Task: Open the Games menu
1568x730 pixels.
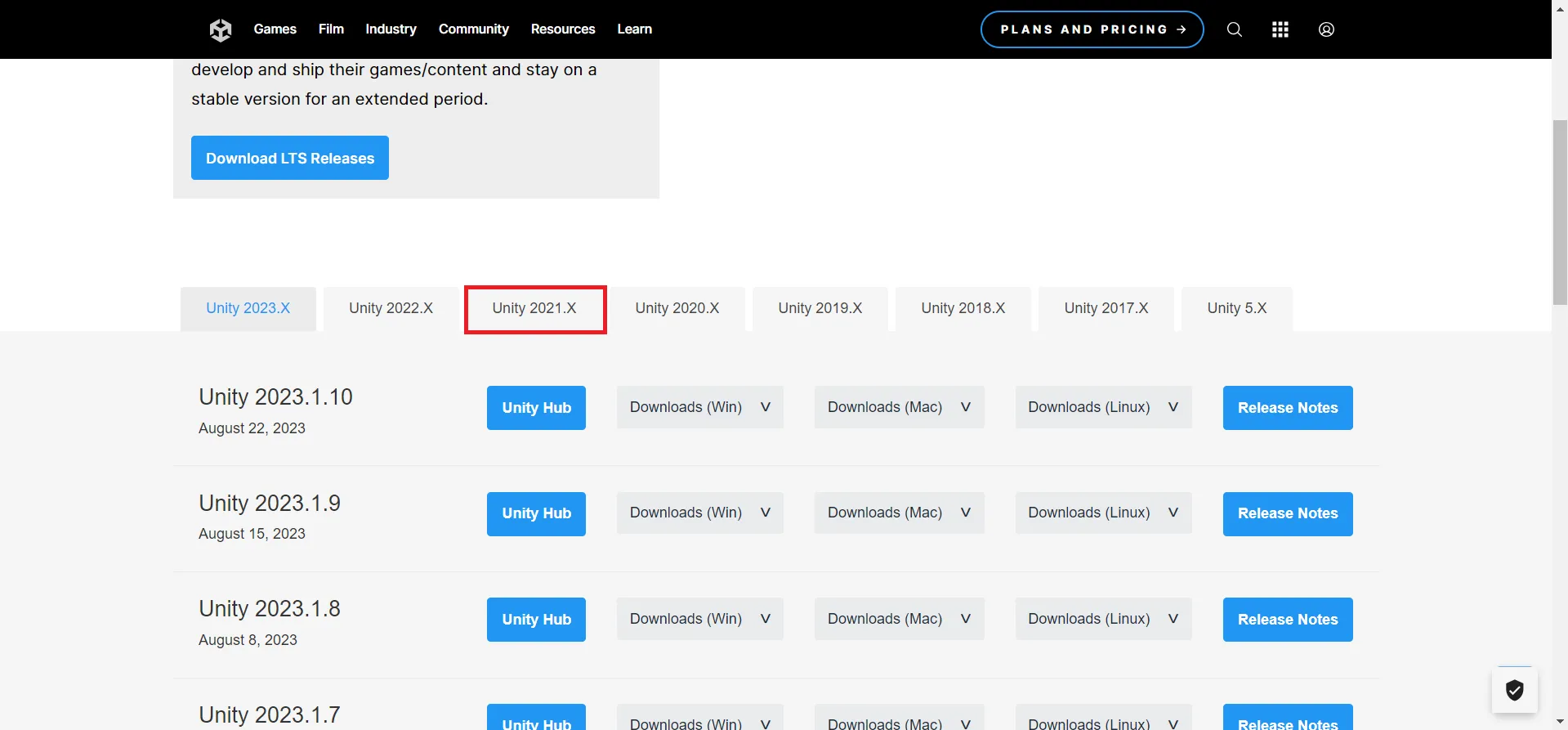Action: pyautogui.click(x=275, y=29)
